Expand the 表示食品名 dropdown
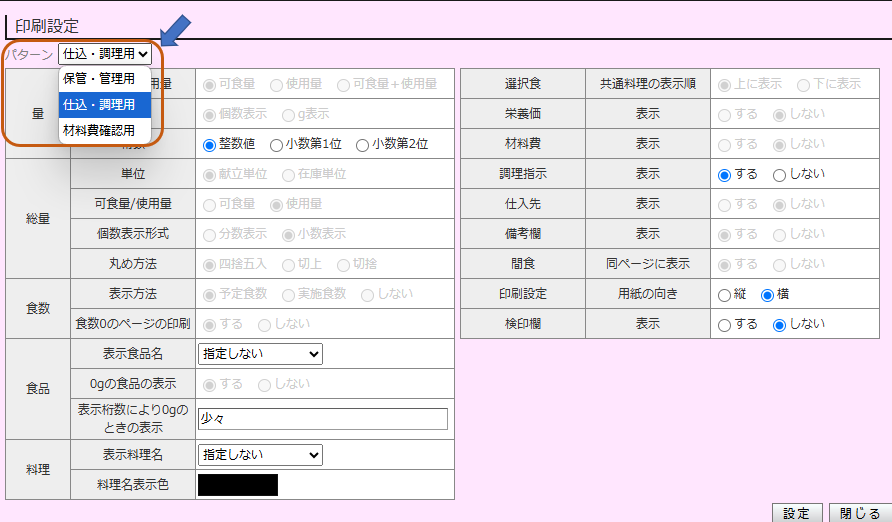 260,354
